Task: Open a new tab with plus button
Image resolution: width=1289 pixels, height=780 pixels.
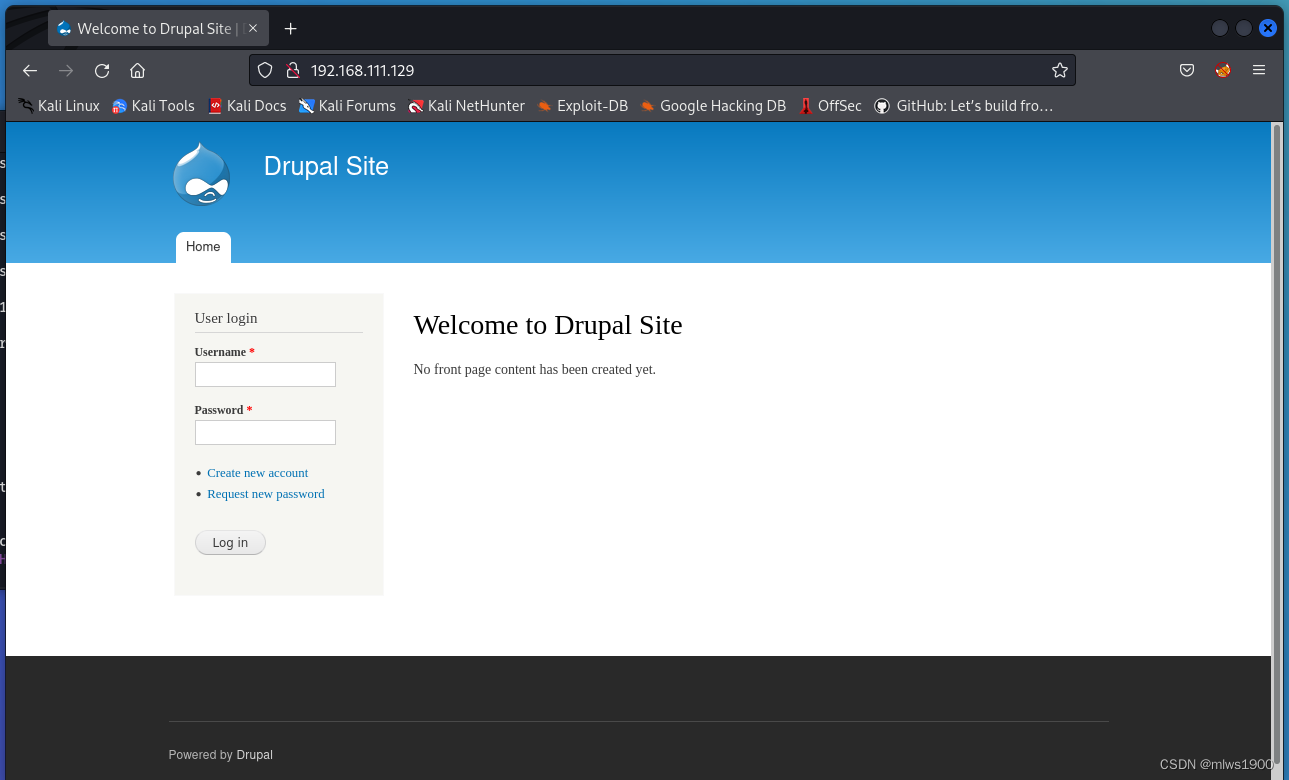Action: click(291, 28)
